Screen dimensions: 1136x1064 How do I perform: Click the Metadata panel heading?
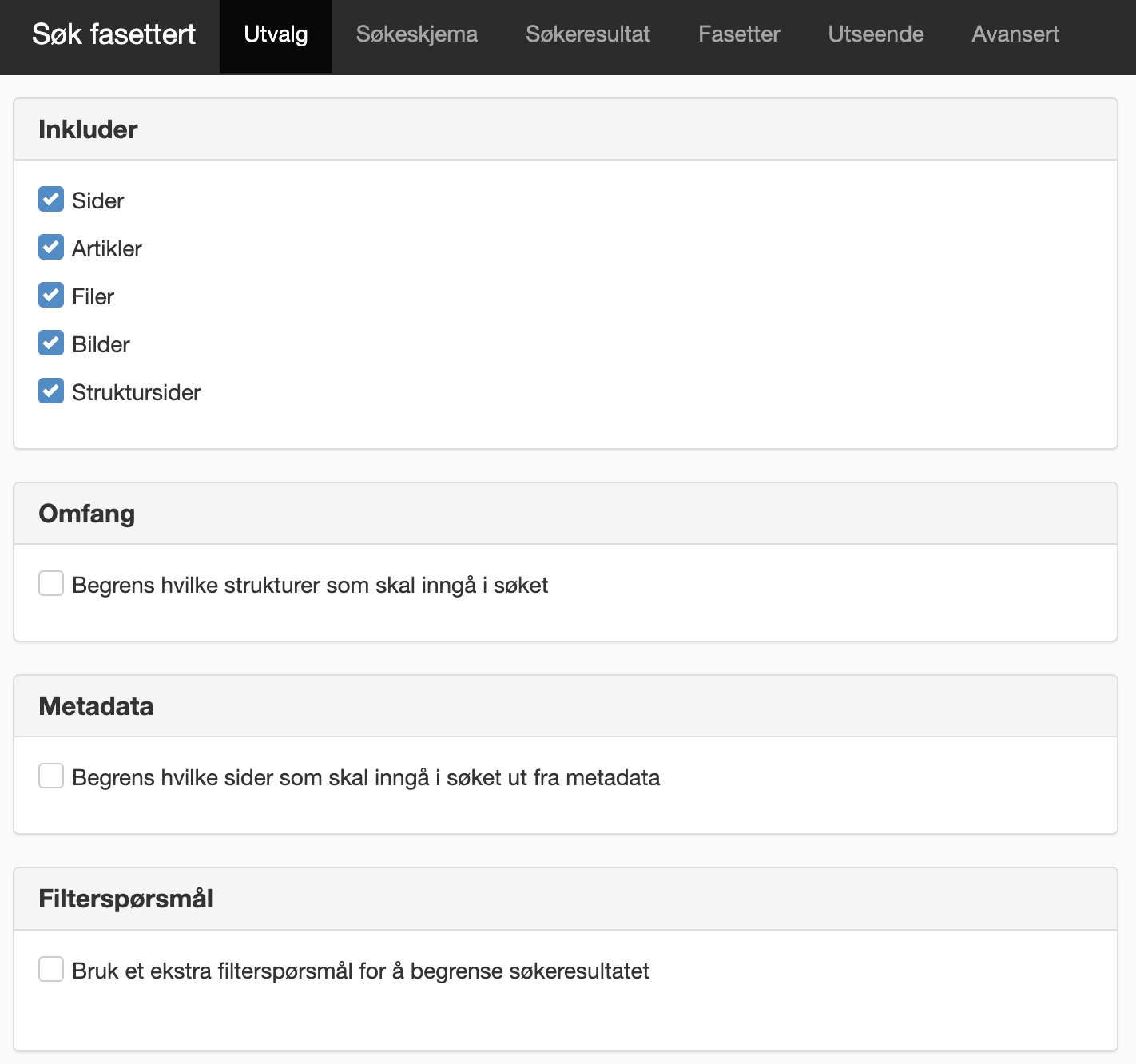(96, 706)
